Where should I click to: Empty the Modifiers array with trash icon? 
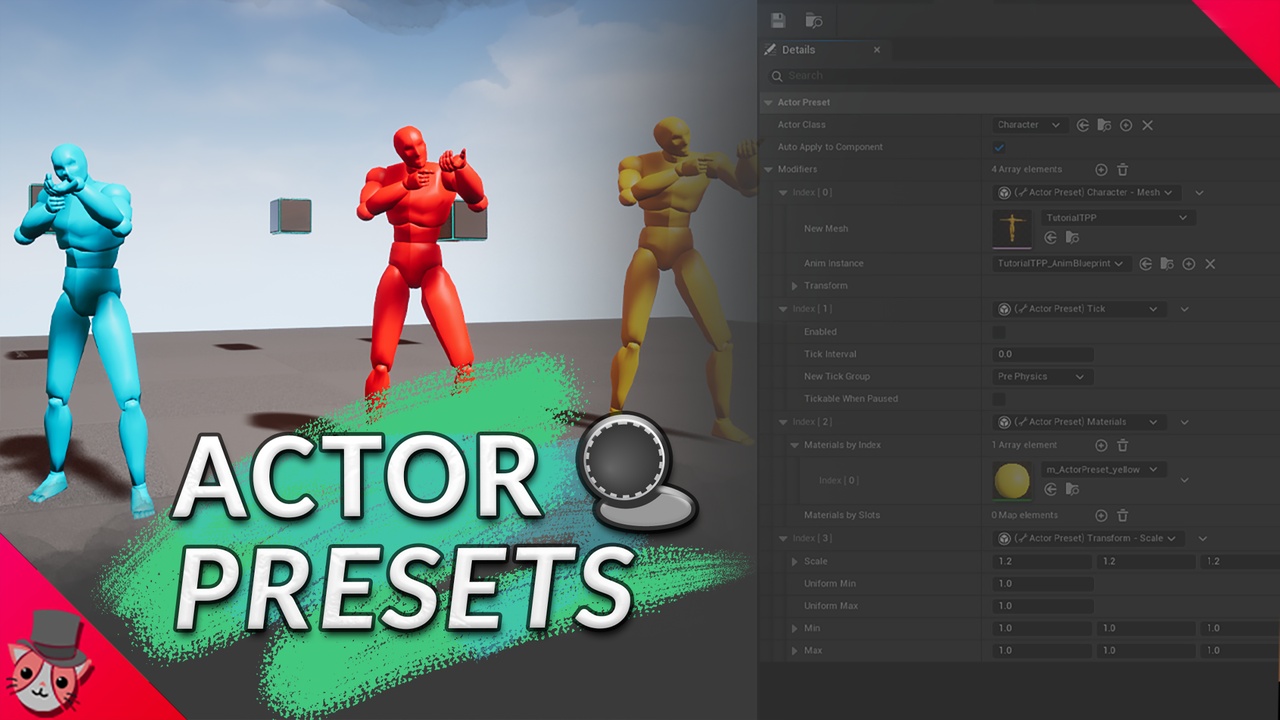[x=1122, y=170]
